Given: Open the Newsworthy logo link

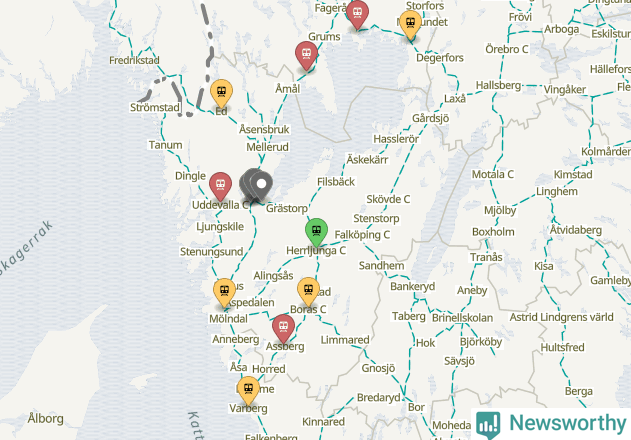Looking at the screenshot, I should click(551, 424).
